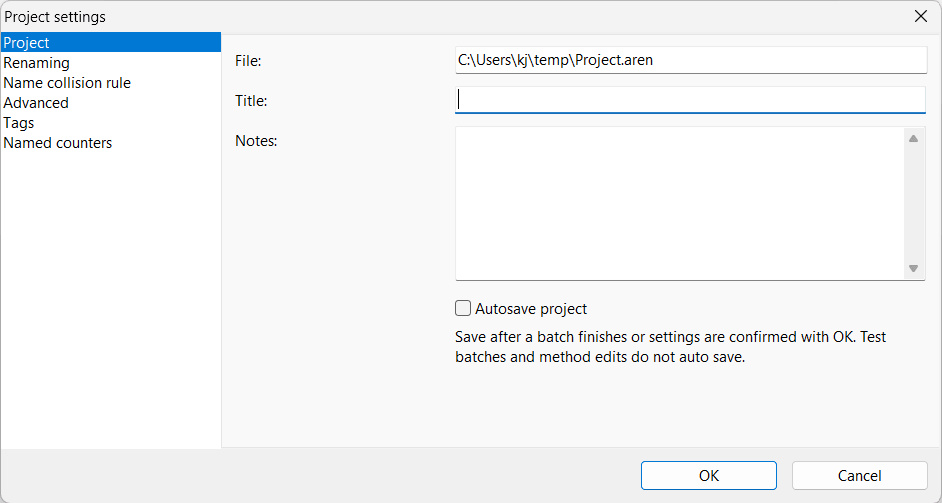Click inside the Notes text area
The height and width of the screenshot is (503, 942).
(x=679, y=203)
